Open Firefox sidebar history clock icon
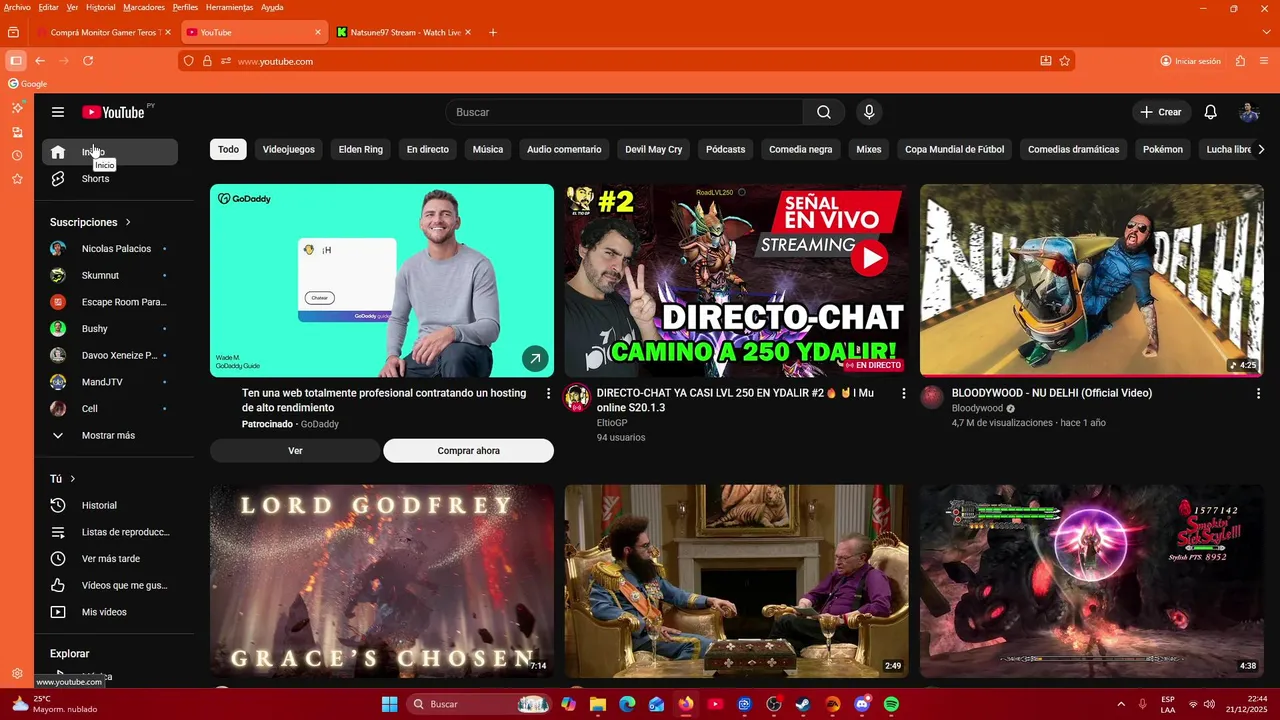This screenshot has width=1280, height=720. point(17,155)
